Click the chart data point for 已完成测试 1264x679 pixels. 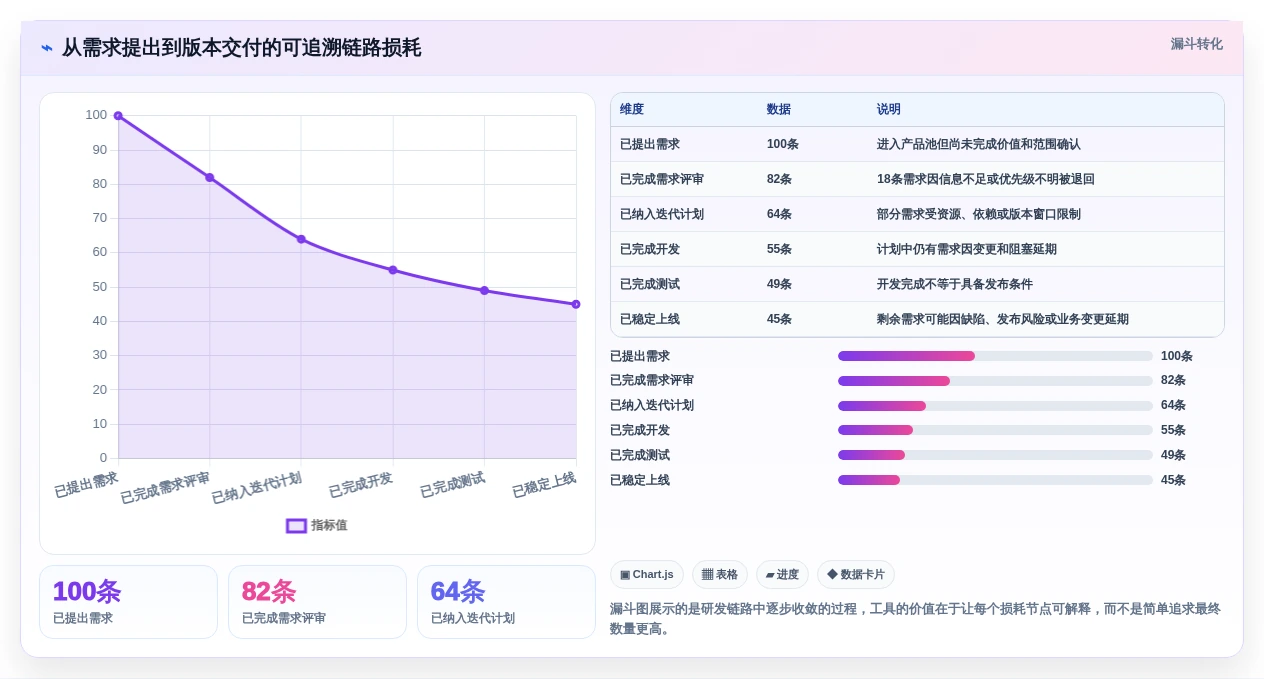pyautogui.click(x=484, y=290)
